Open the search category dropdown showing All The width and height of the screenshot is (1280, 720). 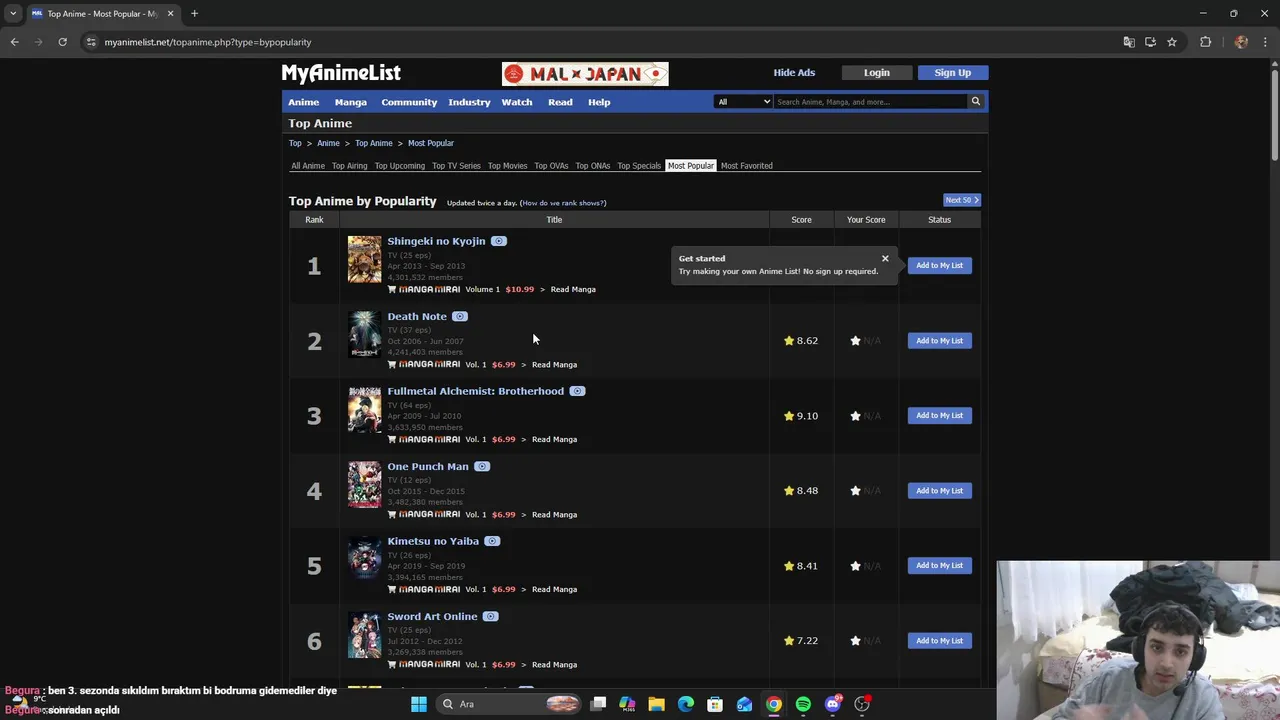click(743, 101)
